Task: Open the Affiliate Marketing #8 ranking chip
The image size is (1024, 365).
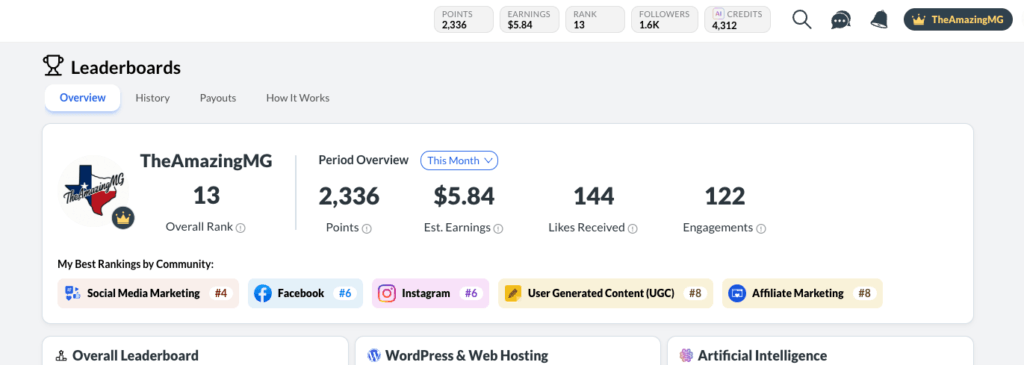Action: click(803, 293)
